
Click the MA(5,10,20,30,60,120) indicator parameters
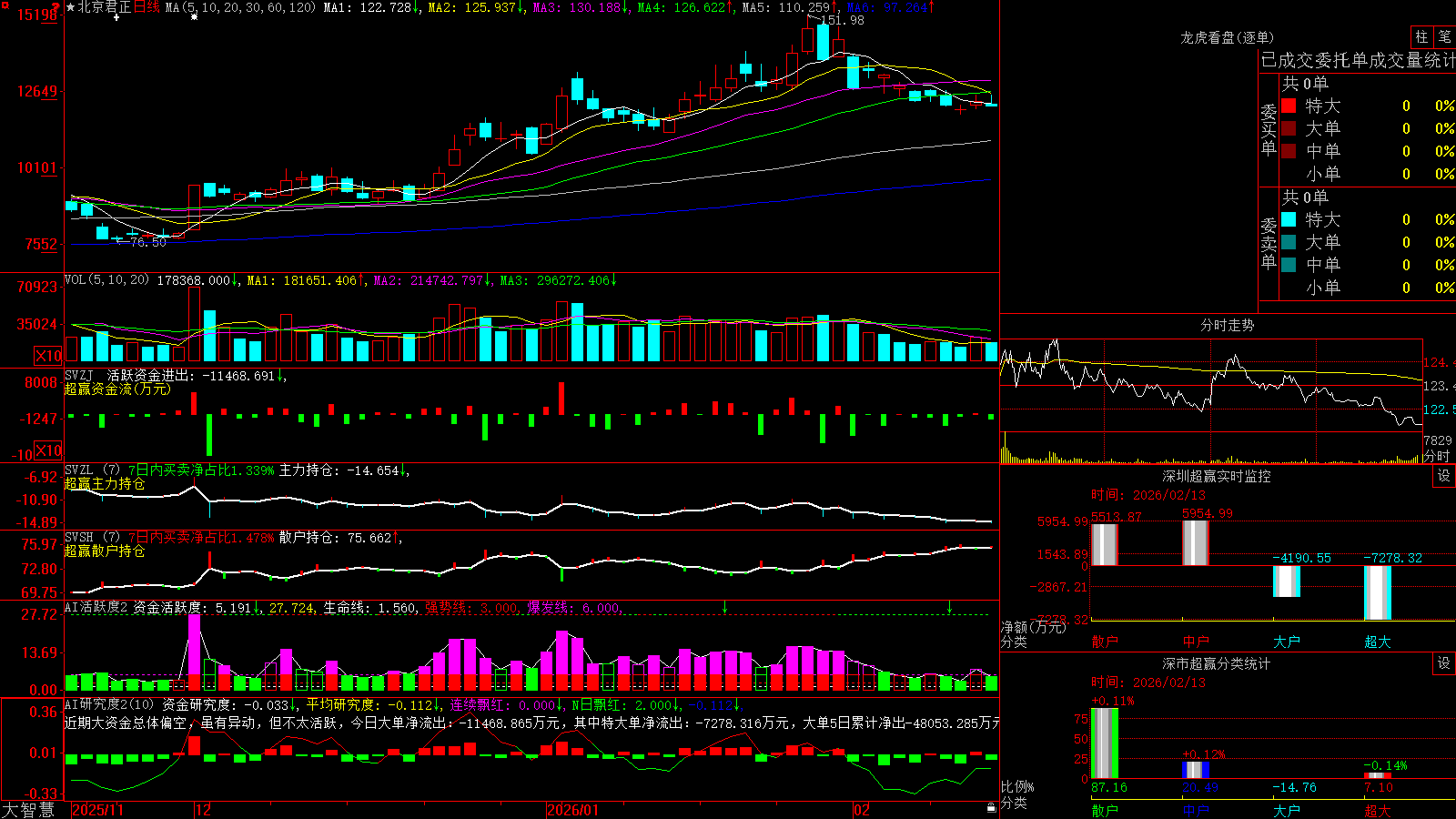(x=240, y=7)
